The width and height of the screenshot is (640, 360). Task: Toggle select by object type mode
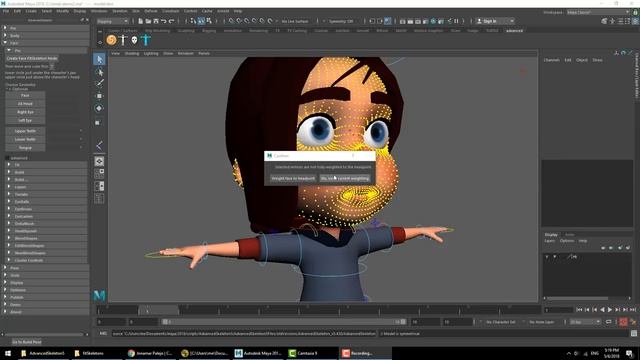click(x=201, y=21)
